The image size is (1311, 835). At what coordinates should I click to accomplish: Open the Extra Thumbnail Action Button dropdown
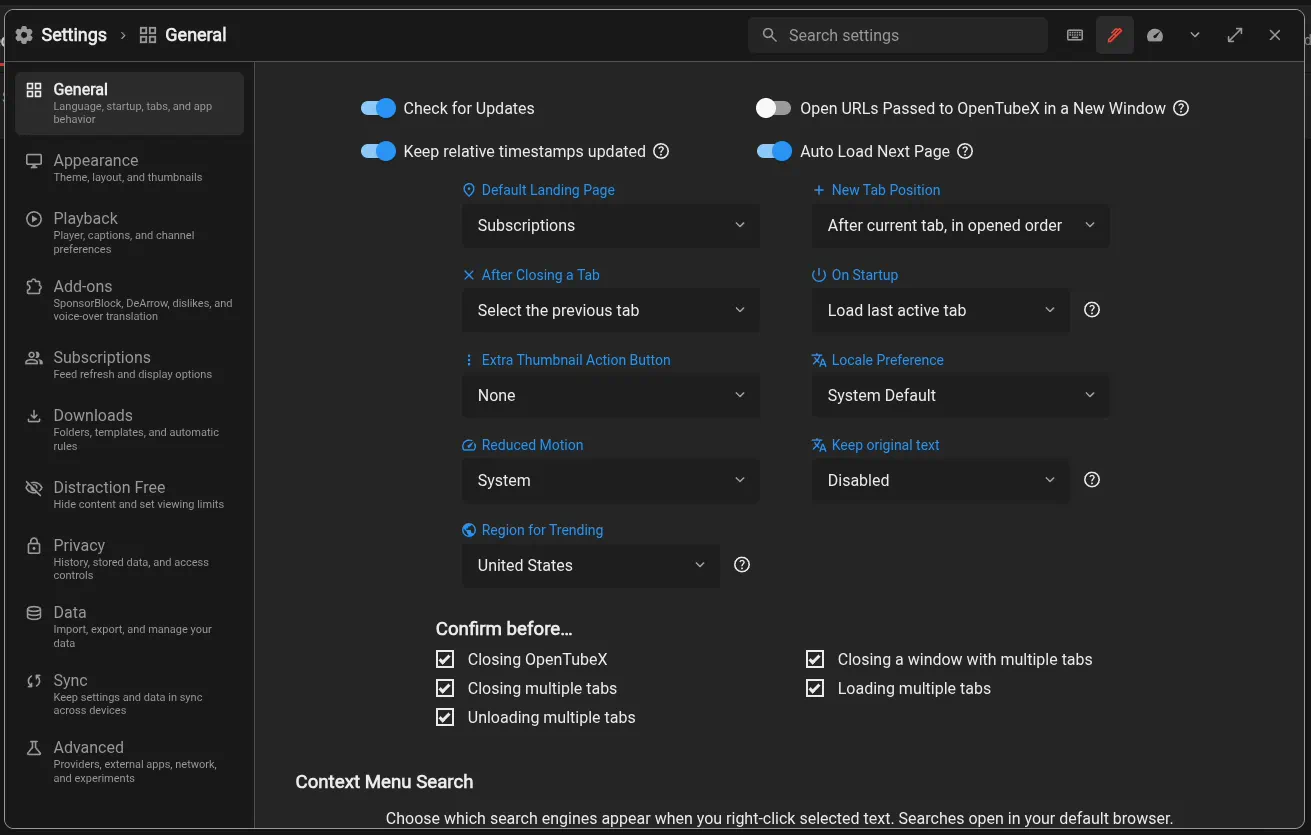(611, 395)
